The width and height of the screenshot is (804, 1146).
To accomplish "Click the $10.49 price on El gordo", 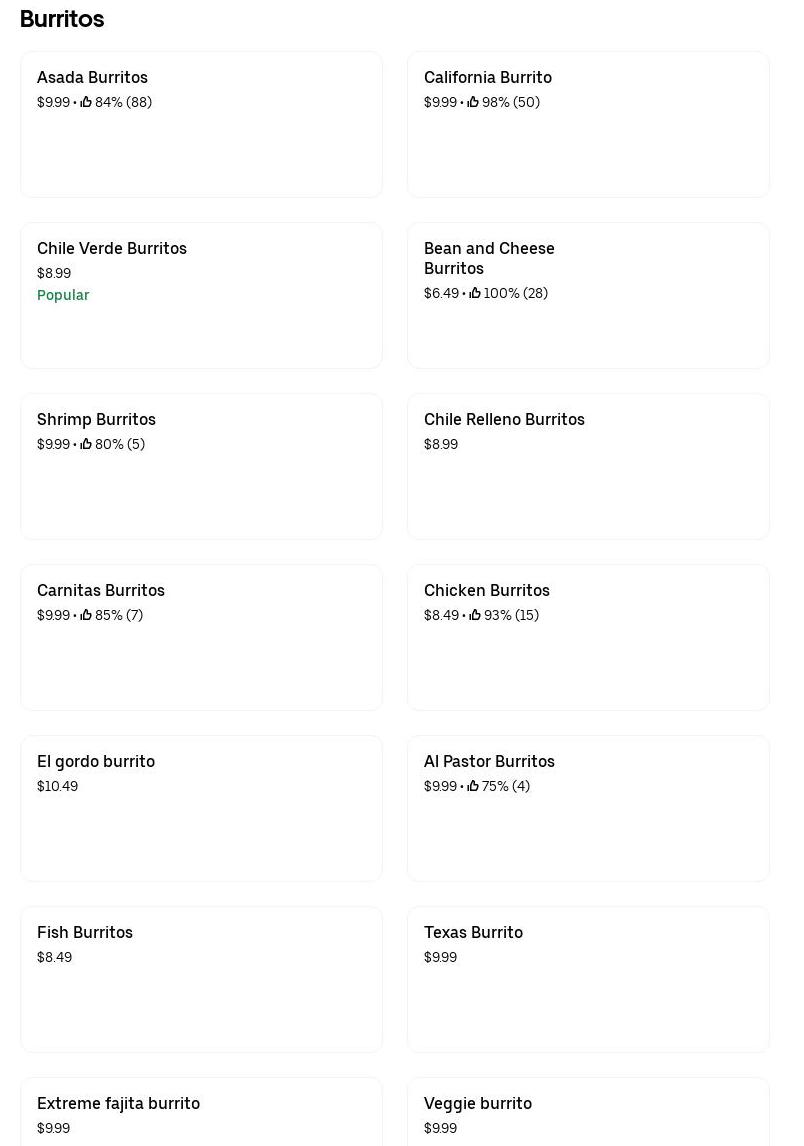I will (x=57, y=786).
